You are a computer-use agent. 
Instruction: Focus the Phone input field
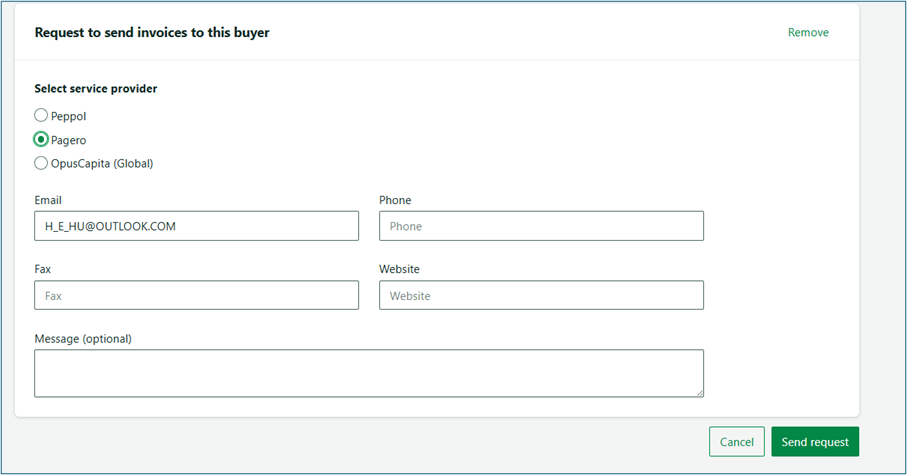click(541, 226)
